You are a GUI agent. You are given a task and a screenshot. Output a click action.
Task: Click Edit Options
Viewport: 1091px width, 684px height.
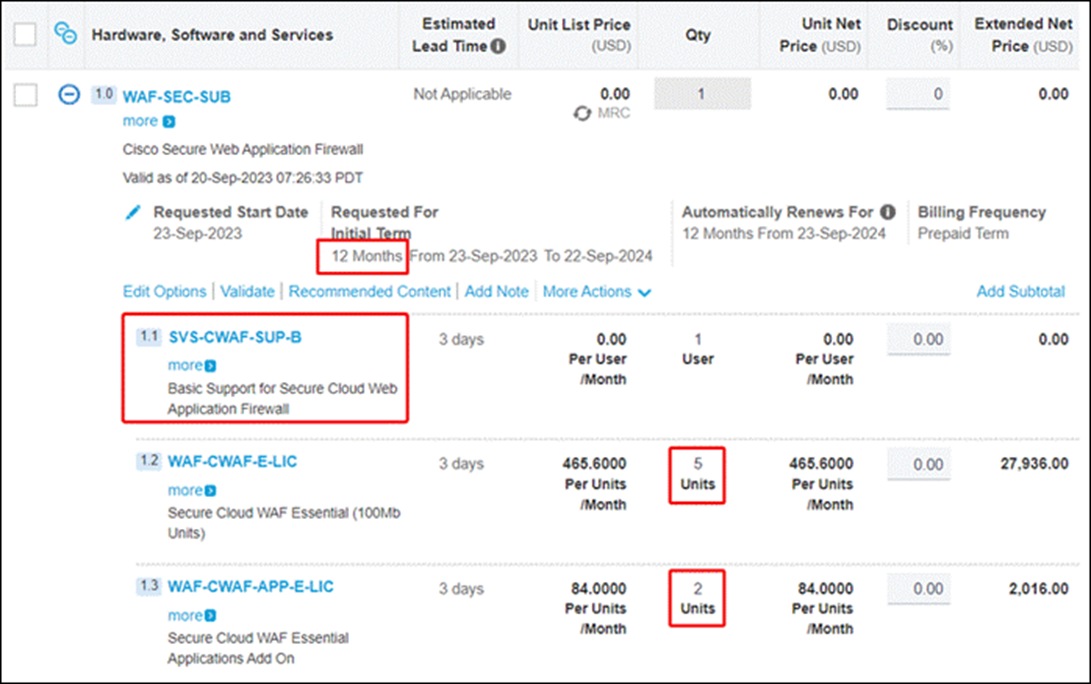pos(164,292)
